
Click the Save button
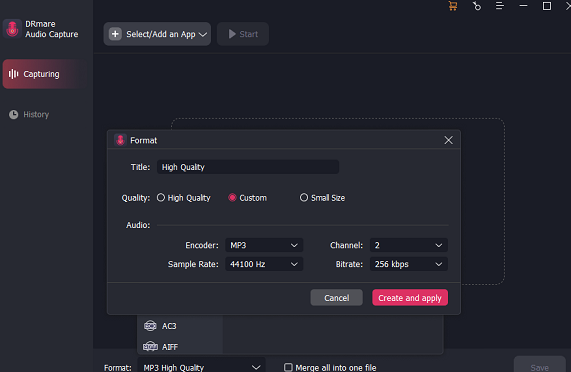(540, 365)
